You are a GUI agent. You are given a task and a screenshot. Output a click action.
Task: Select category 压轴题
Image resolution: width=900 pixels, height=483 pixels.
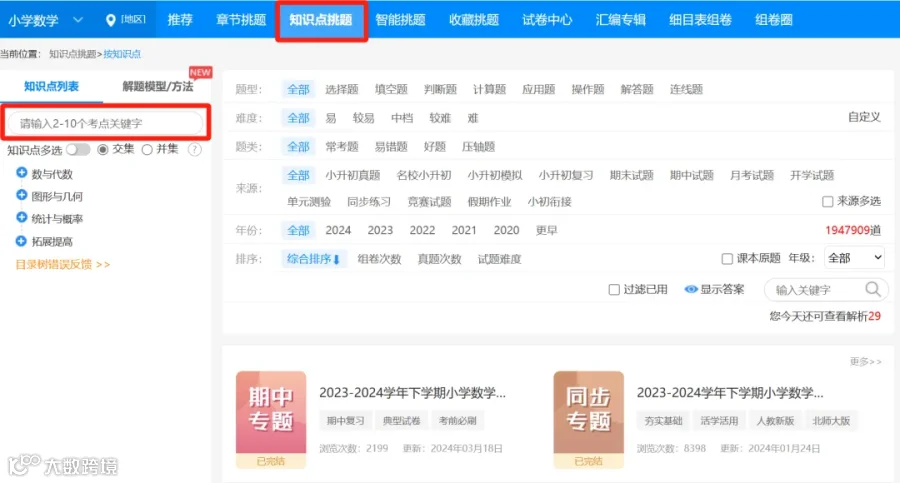[478, 147]
